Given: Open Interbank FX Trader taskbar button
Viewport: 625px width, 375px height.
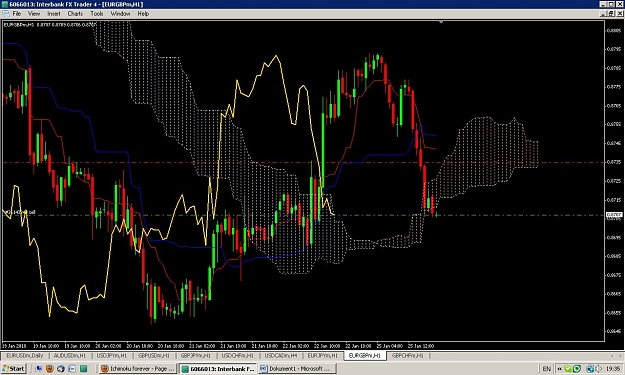Looking at the screenshot, I should click(218, 369).
